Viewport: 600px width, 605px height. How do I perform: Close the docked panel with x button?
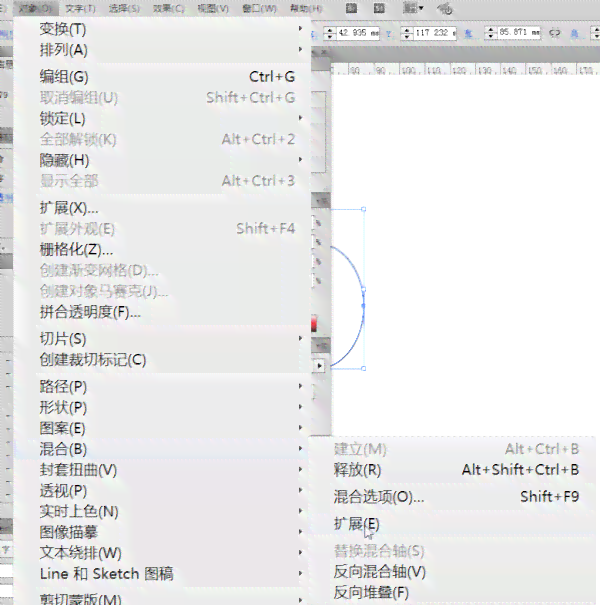(x=324, y=52)
